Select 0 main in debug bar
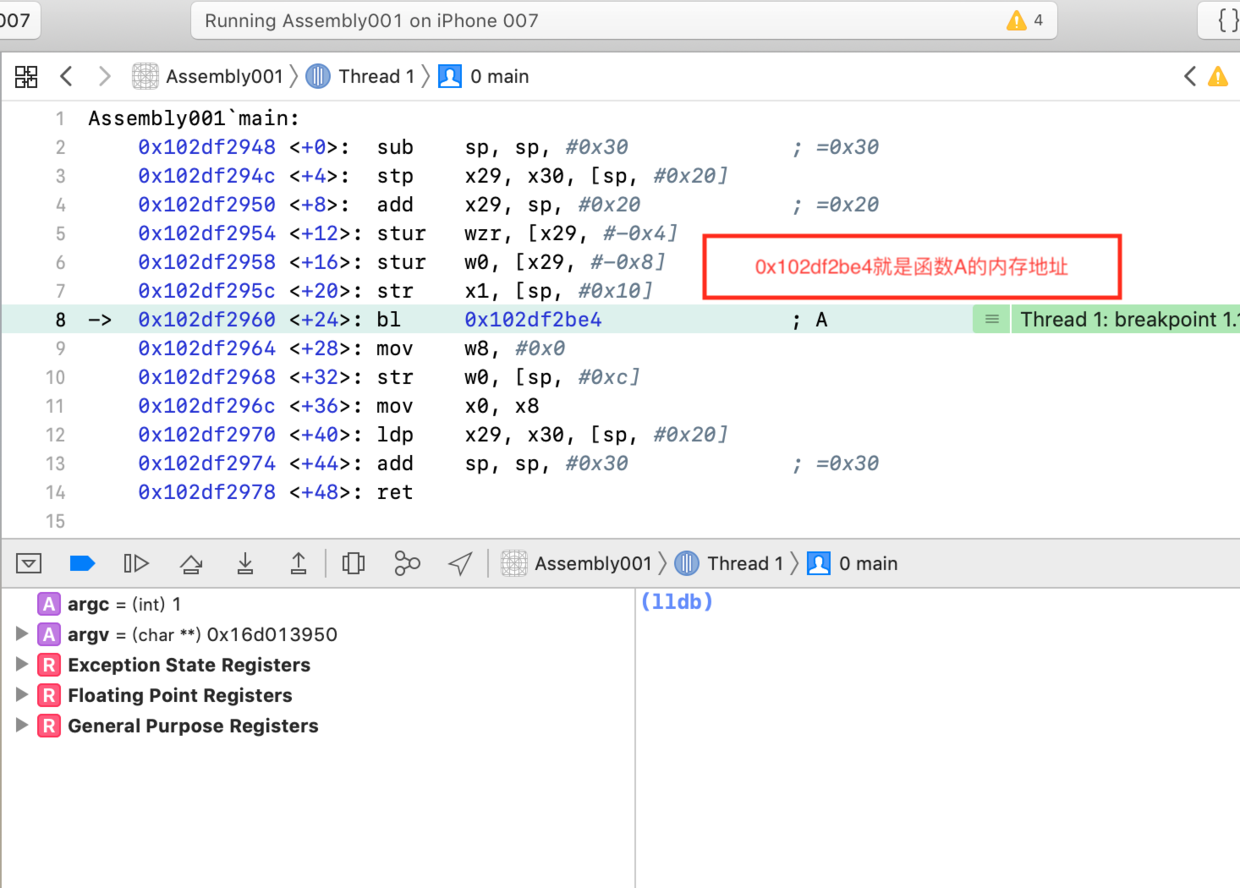1240x888 pixels. [x=853, y=564]
